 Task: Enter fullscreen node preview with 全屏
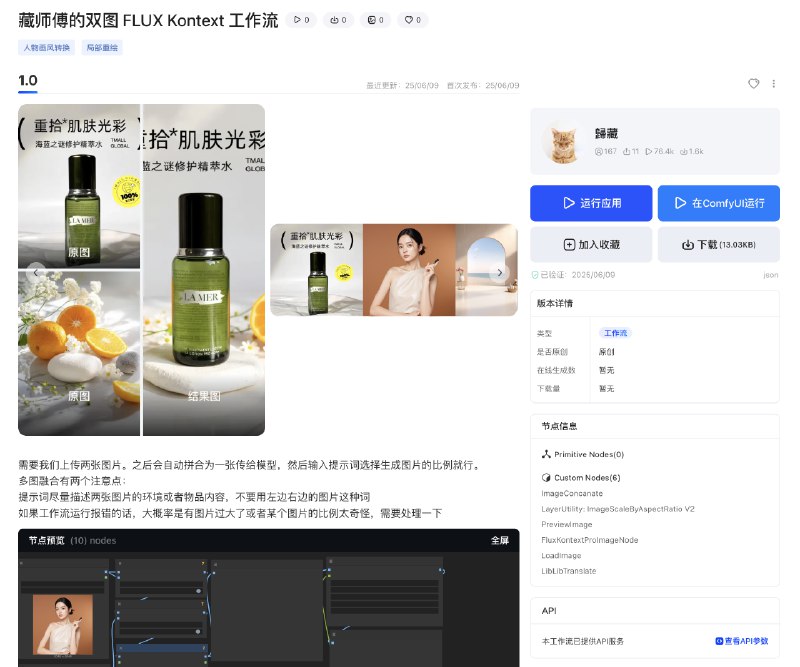pyautogui.click(x=500, y=540)
